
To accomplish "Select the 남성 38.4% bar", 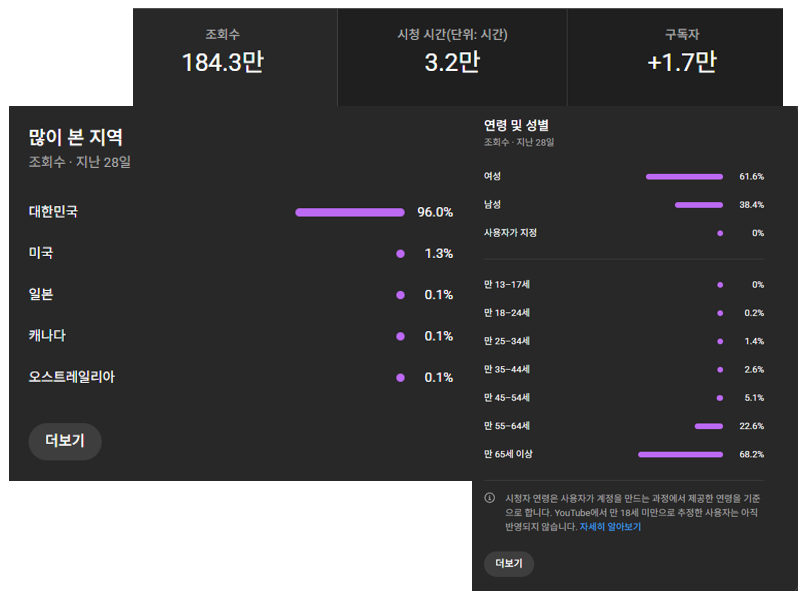I will tap(698, 205).
